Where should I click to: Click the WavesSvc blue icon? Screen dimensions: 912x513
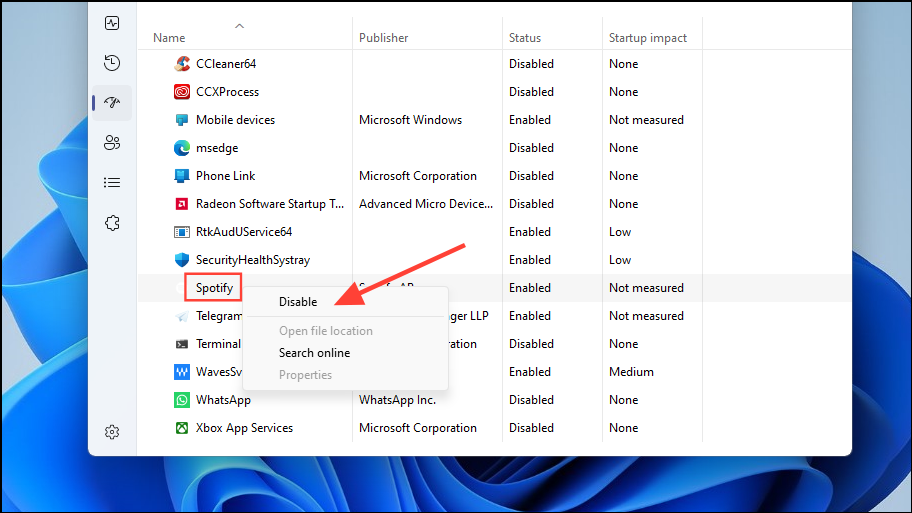[182, 372]
